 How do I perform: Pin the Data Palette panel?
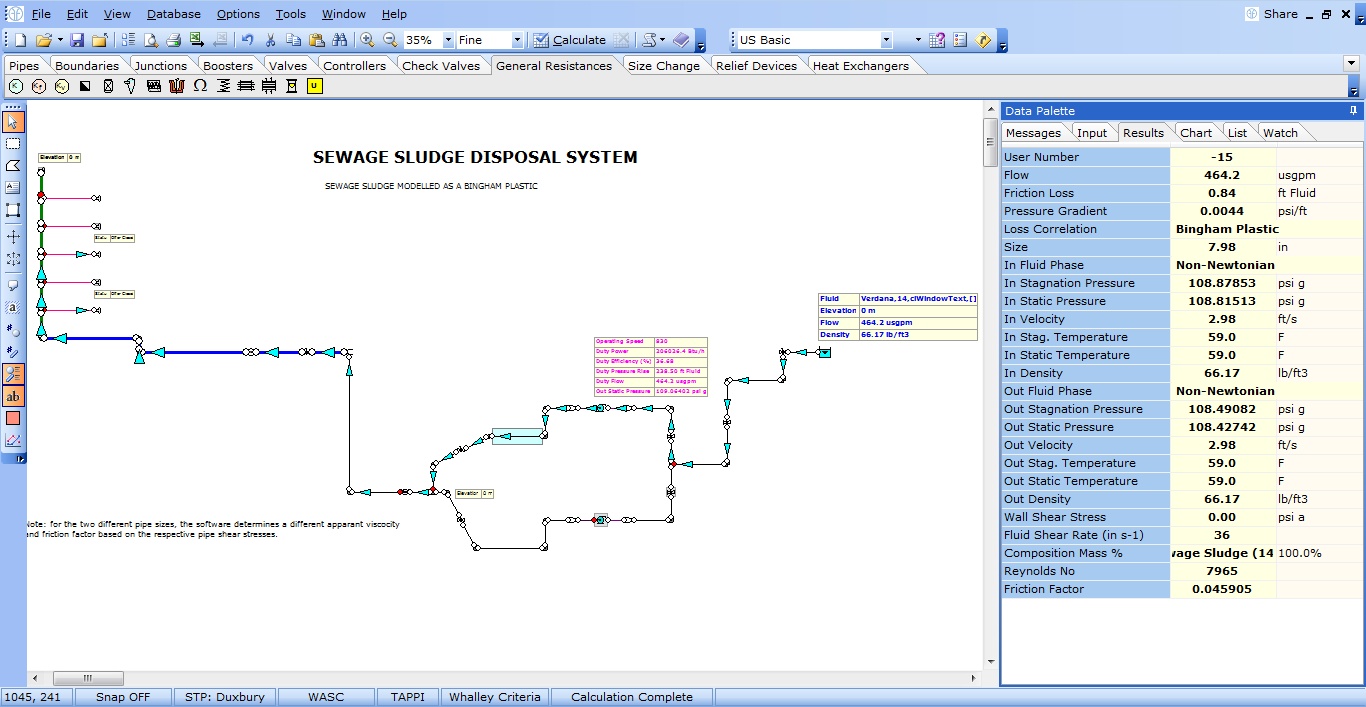click(x=1353, y=110)
